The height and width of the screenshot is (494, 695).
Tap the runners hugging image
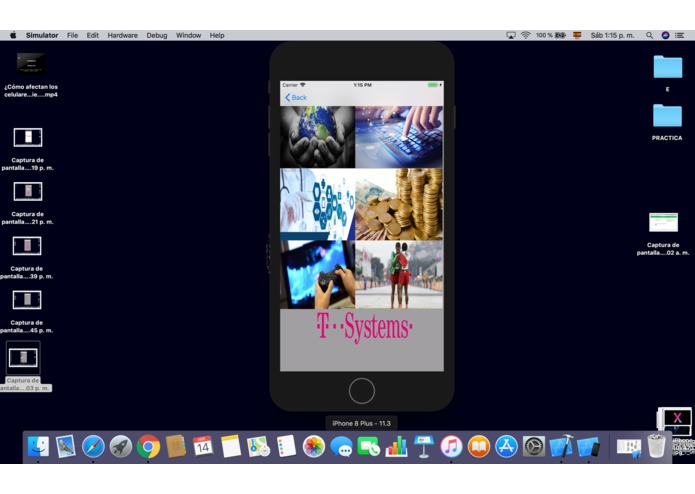tap(399, 275)
